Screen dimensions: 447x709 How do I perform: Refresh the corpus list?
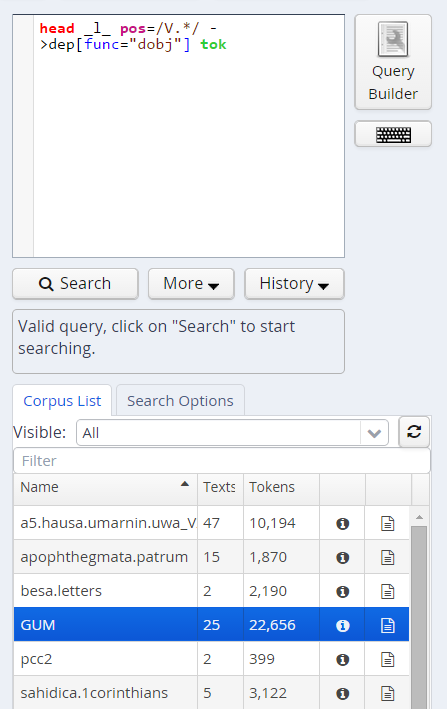tap(414, 432)
